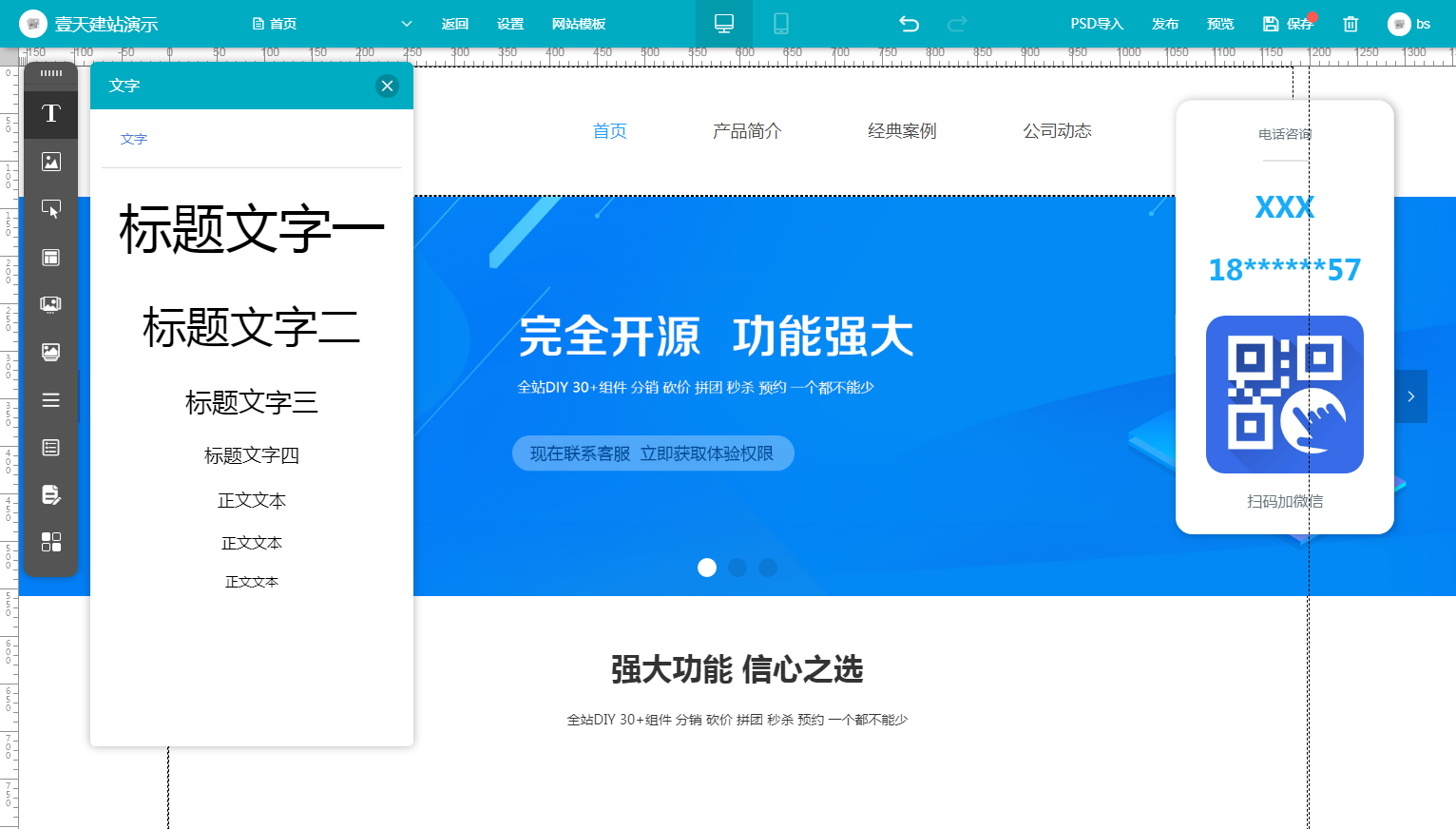Insert the largest 正文文本 body text
Screen dimensions: 1456x829
tap(252, 501)
